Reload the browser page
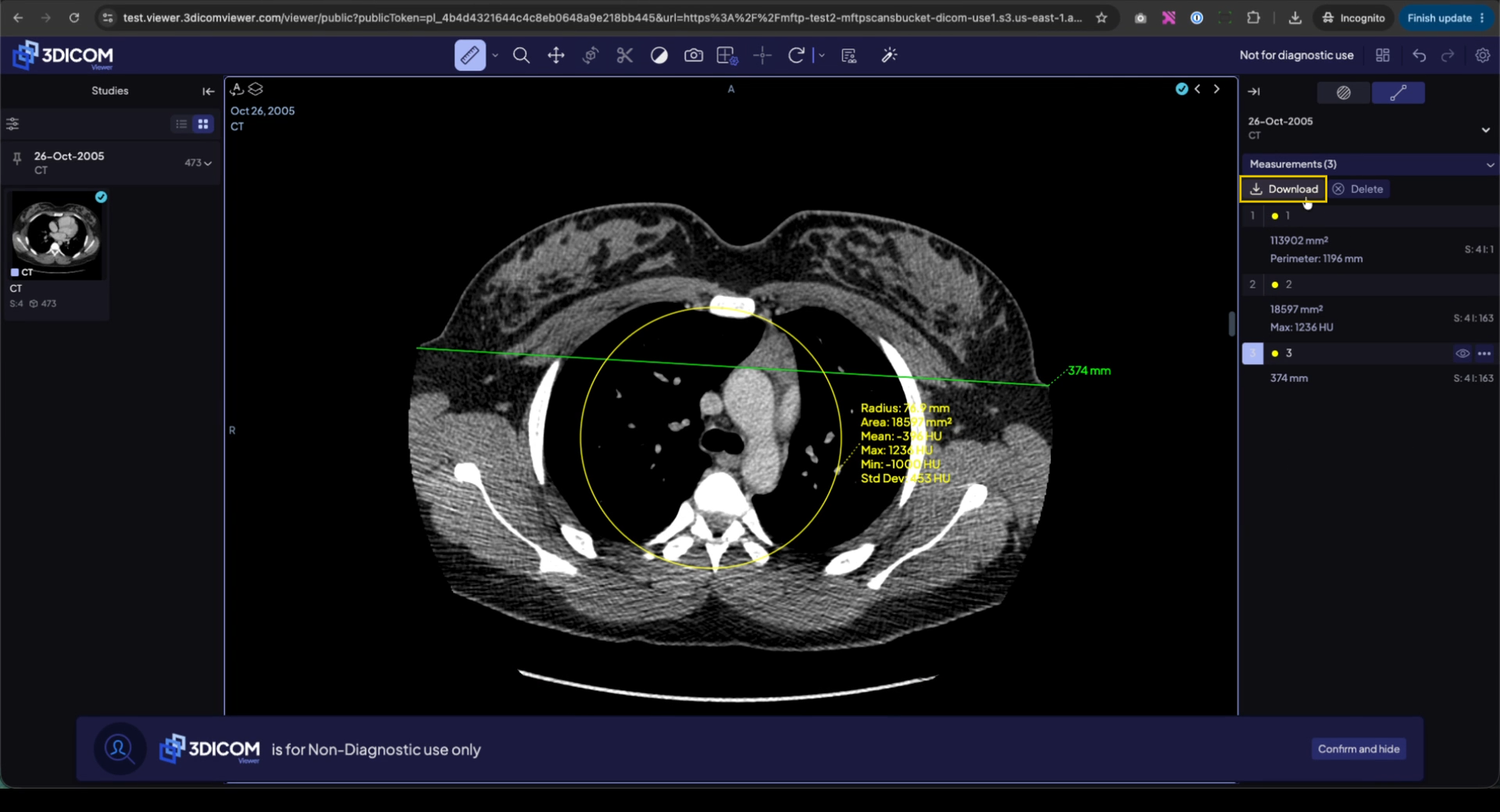The height and width of the screenshot is (812, 1500). [73, 18]
